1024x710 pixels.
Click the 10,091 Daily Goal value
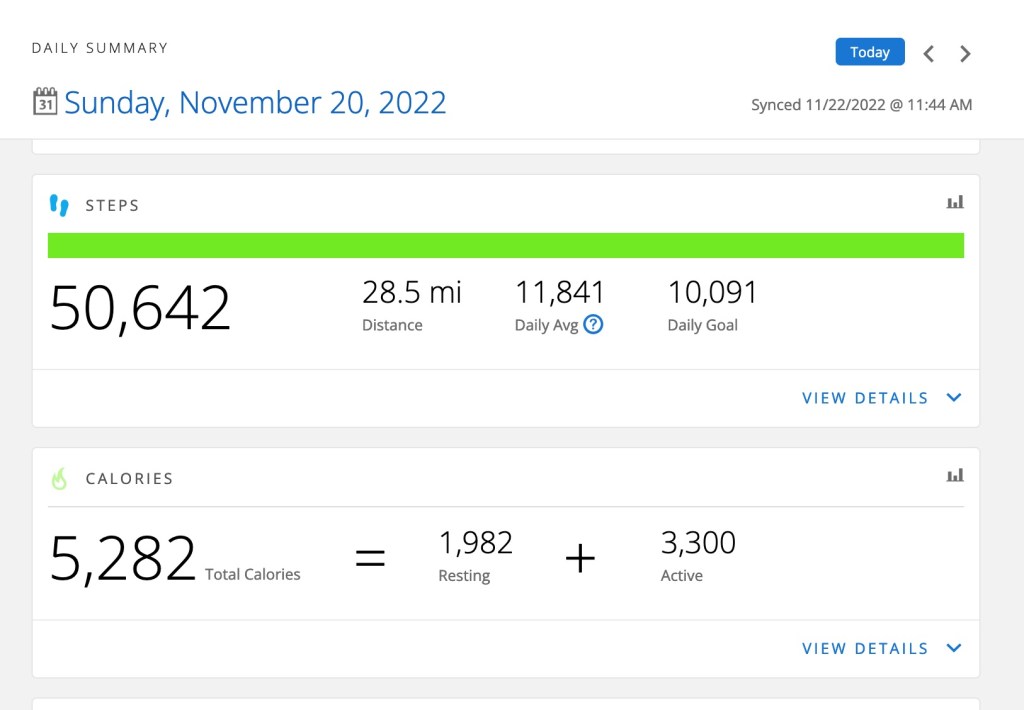(x=712, y=293)
